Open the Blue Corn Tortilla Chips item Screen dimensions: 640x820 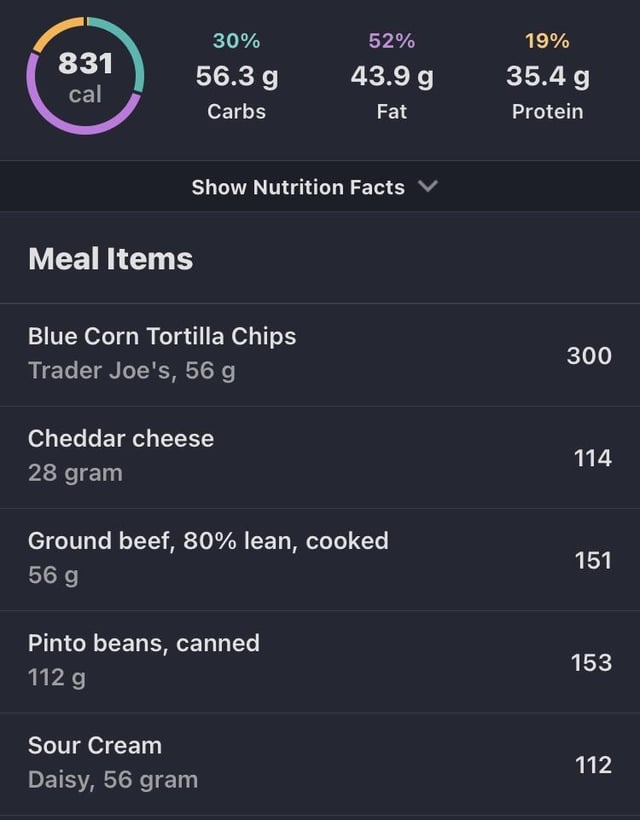[162, 336]
